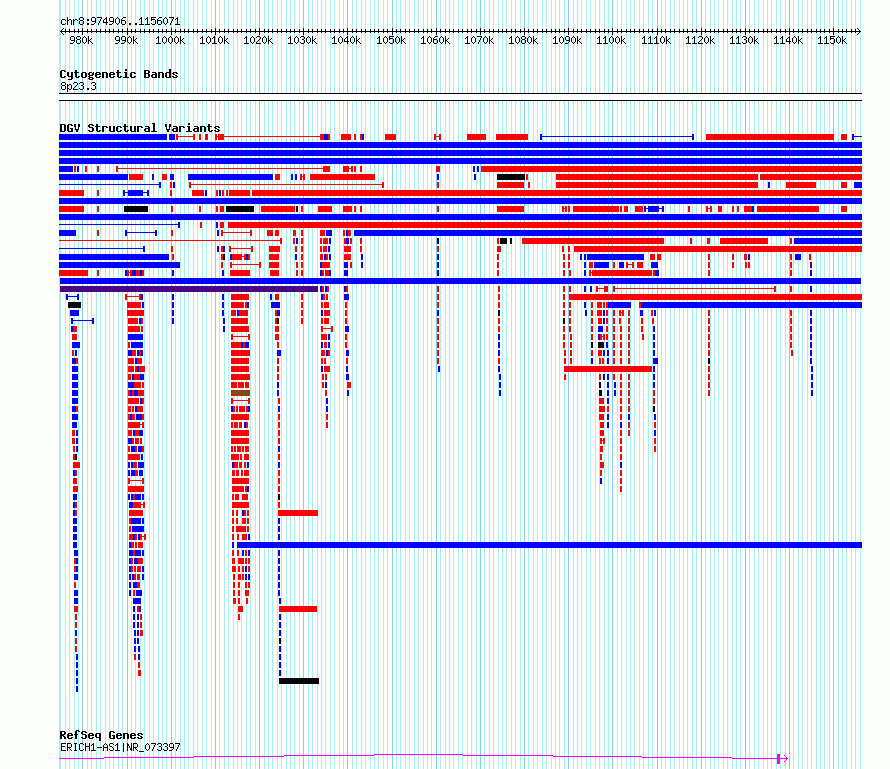Viewport: 890px width, 769px height.
Task: Click the black variant bar near 1080k
Action: tap(511, 177)
